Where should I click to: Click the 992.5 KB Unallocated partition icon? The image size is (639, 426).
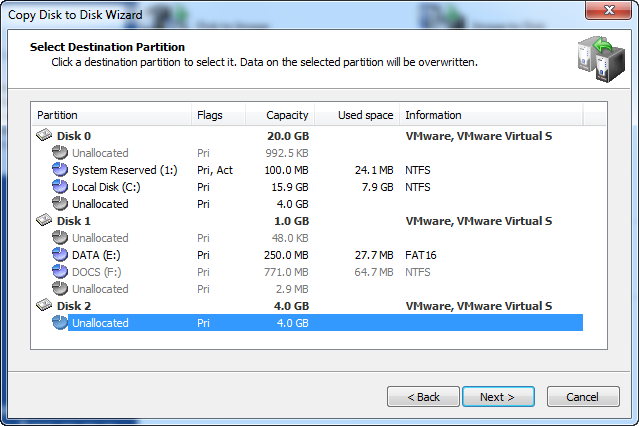(60, 153)
